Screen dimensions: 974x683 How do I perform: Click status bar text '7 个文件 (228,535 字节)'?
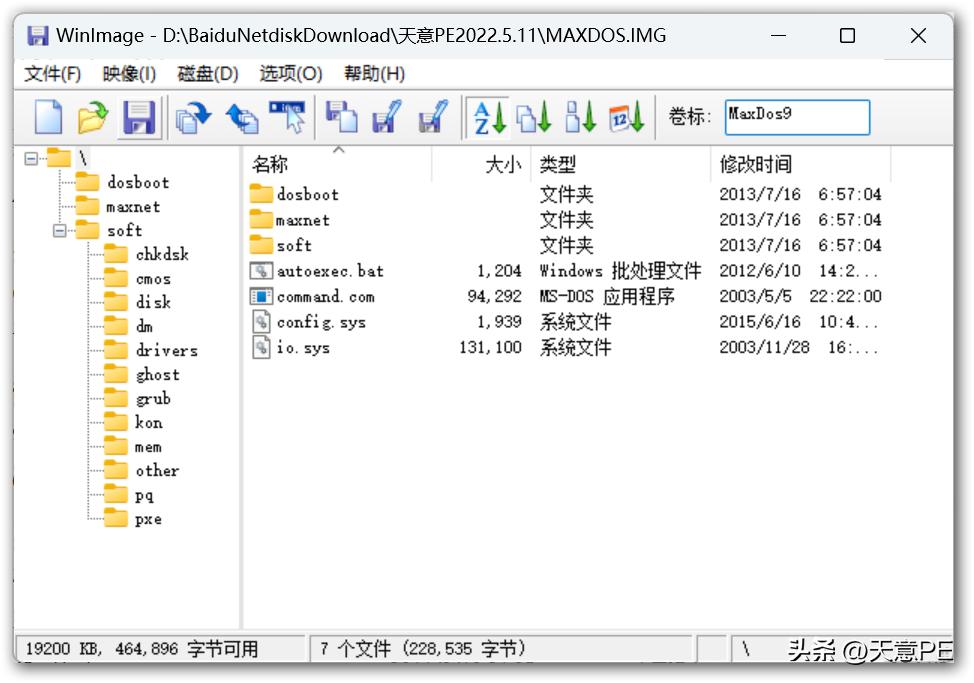(422, 649)
